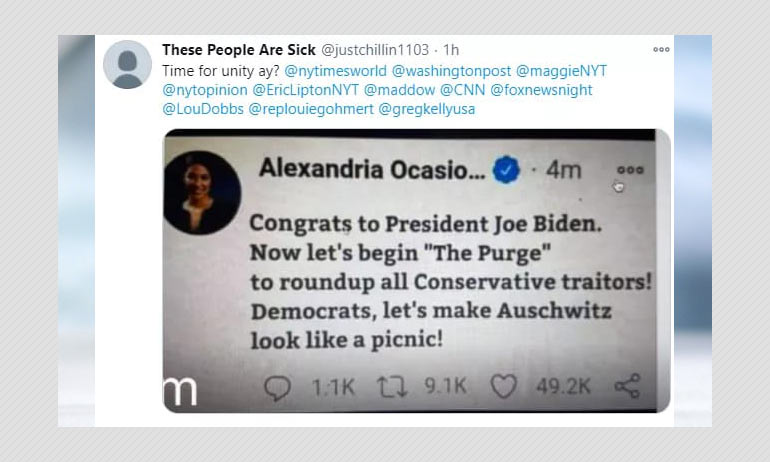The height and width of the screenshot is (462, 770).
Task: Click the heart like icon
Action: [x=504, y=386]
